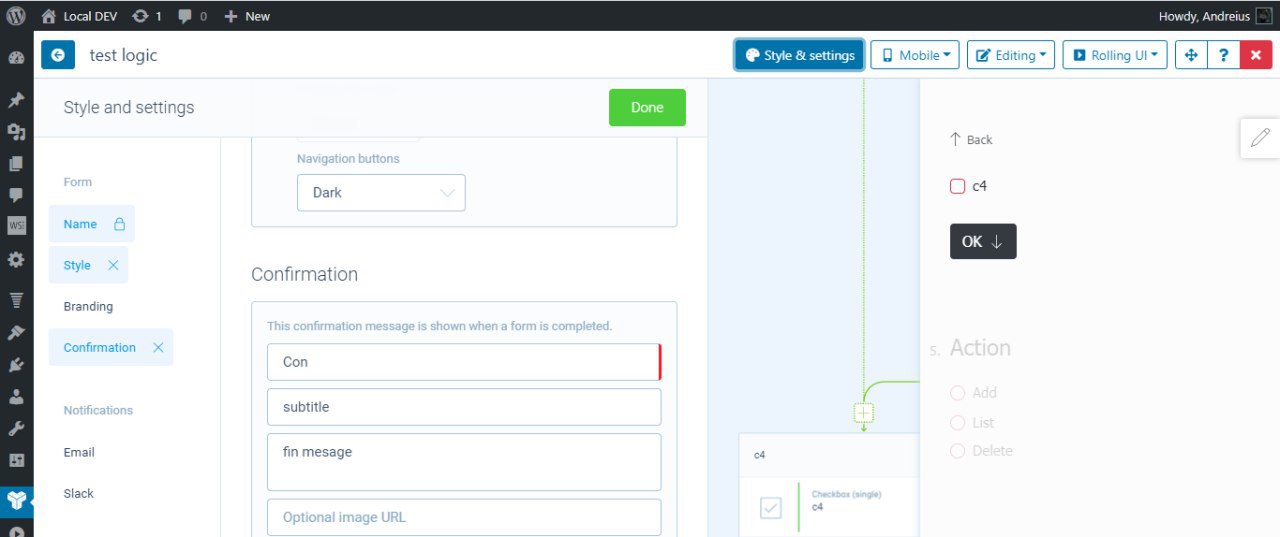Expand the Mobile device dropdown
Viewport: 1280px width, 537px height.
click(x=915, y=55)
